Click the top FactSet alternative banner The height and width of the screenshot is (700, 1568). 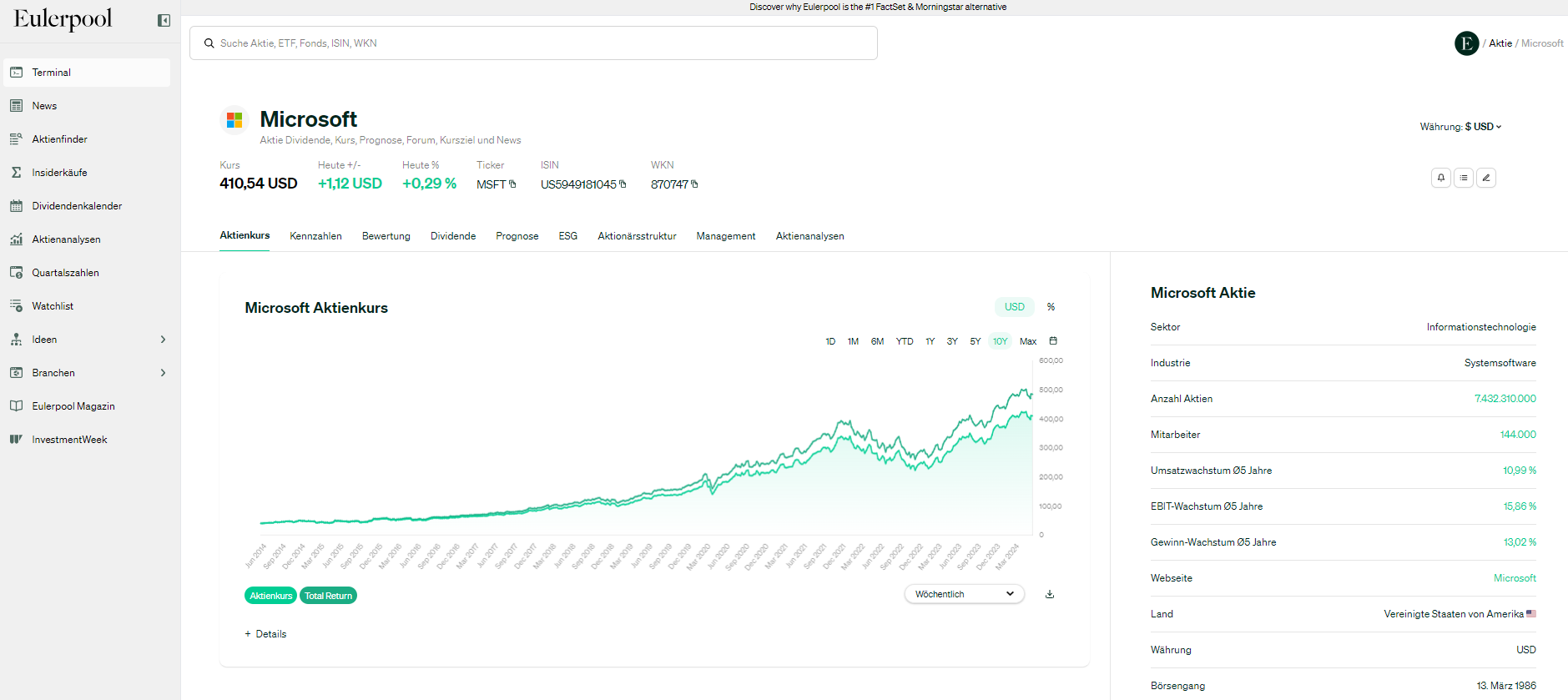[878, 7]
